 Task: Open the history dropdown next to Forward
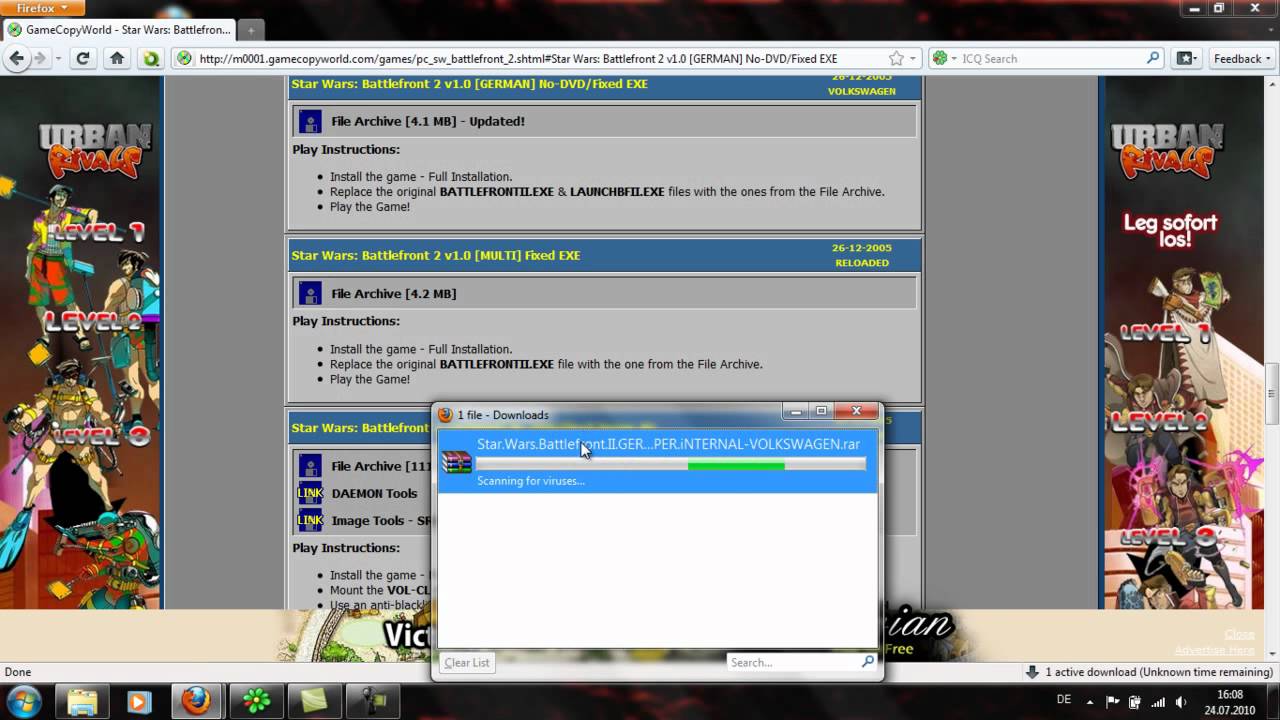tap(58, 58)
